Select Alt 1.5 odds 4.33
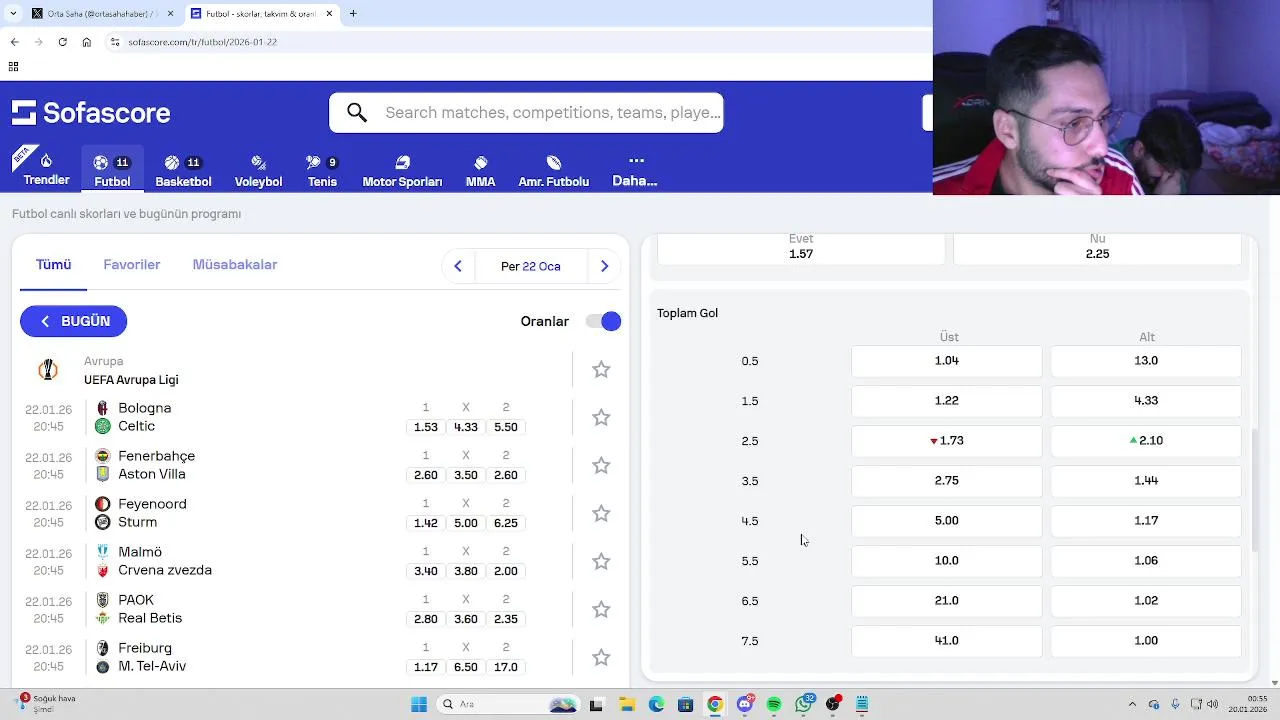This screenshot has width=1280, height=720. click(1146, 401)
